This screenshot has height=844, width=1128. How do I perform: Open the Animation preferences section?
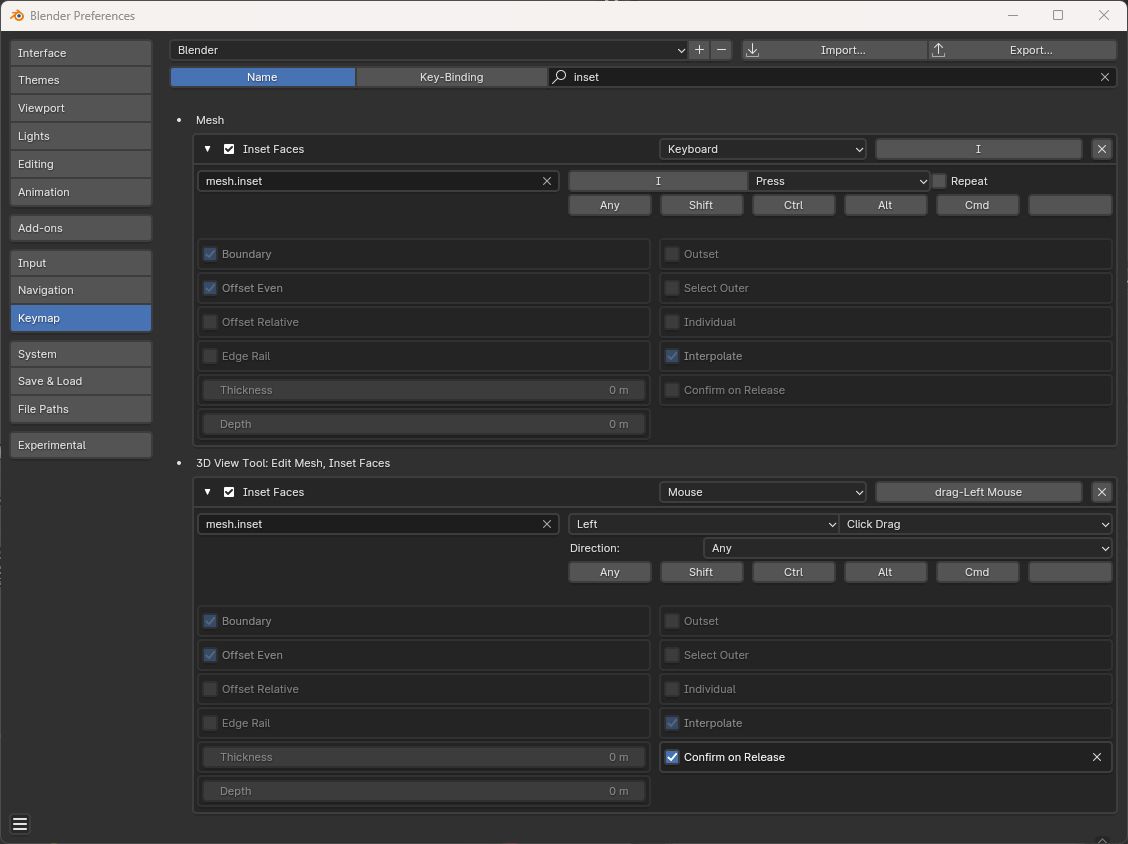pyautogui.click(x=81, y=192)
